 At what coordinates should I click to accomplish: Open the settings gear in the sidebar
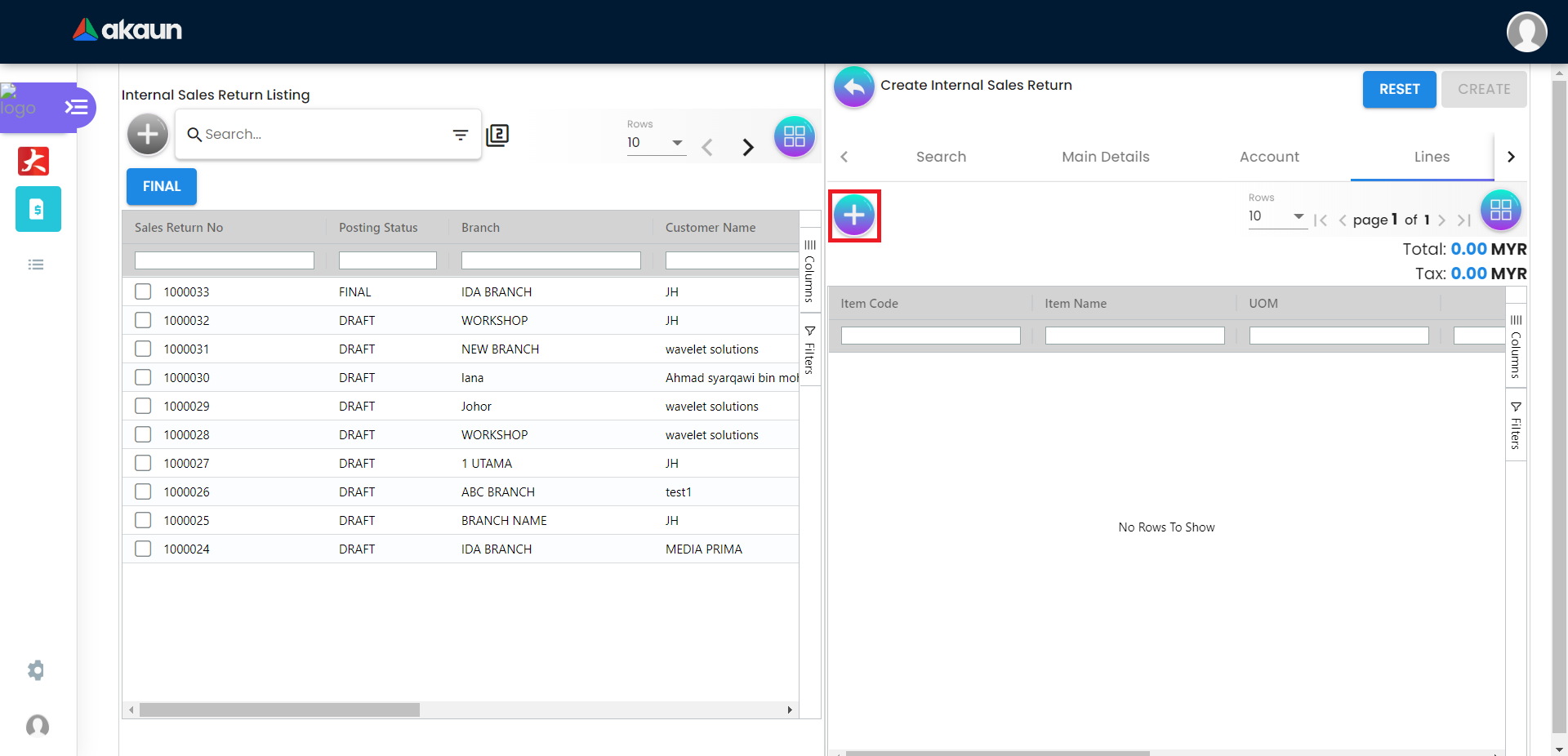[36, 670]
